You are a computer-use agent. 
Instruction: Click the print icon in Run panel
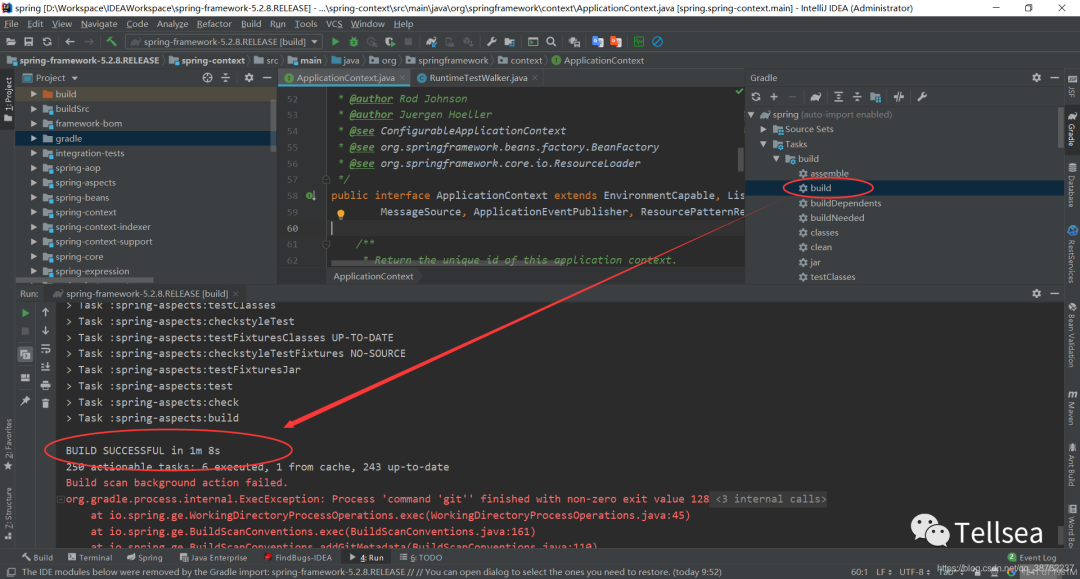[x=45, y=384]
